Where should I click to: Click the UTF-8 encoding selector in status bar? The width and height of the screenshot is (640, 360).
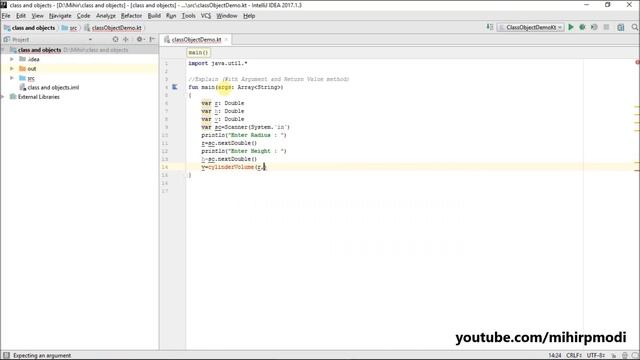[x=596, y=356]
